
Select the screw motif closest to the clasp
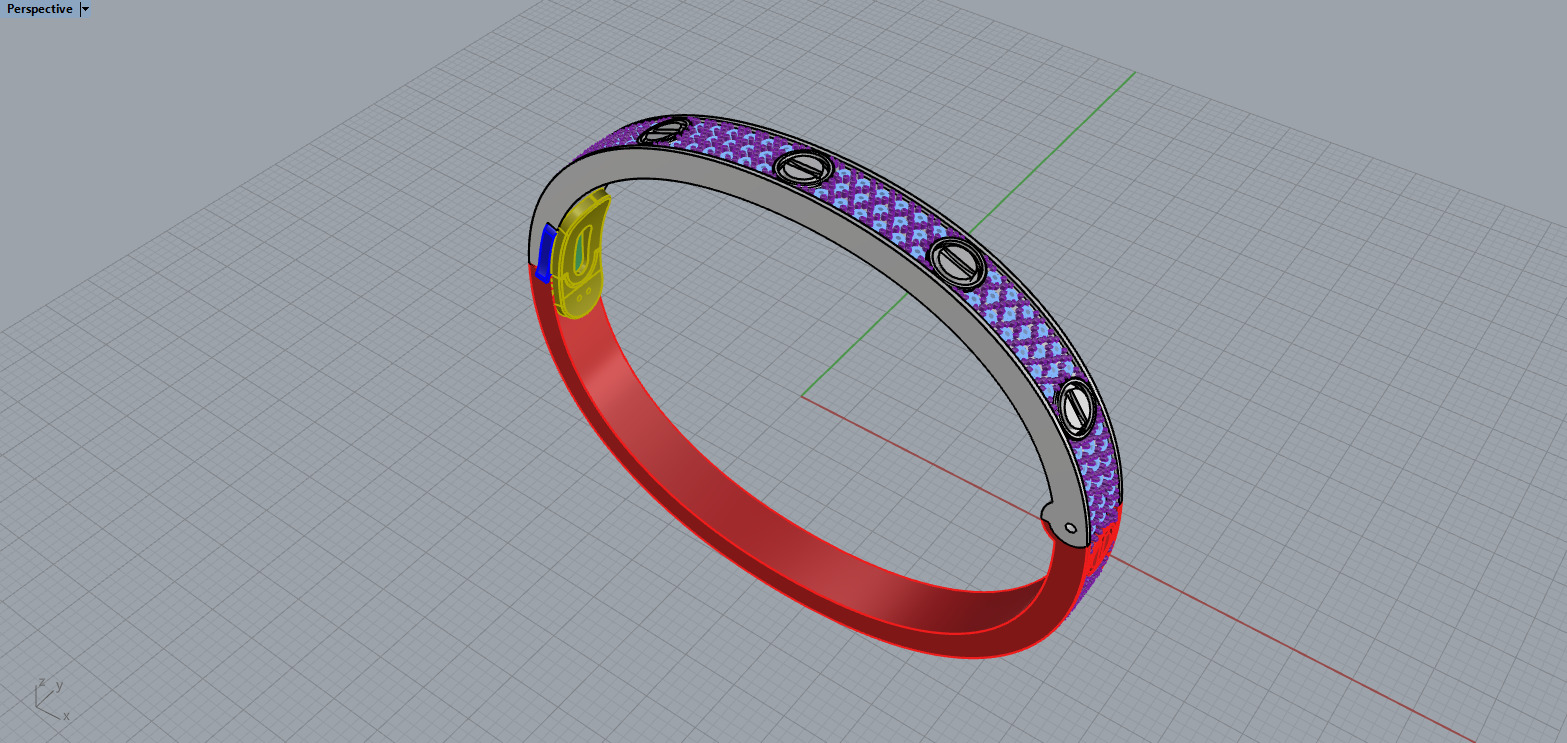663,130
